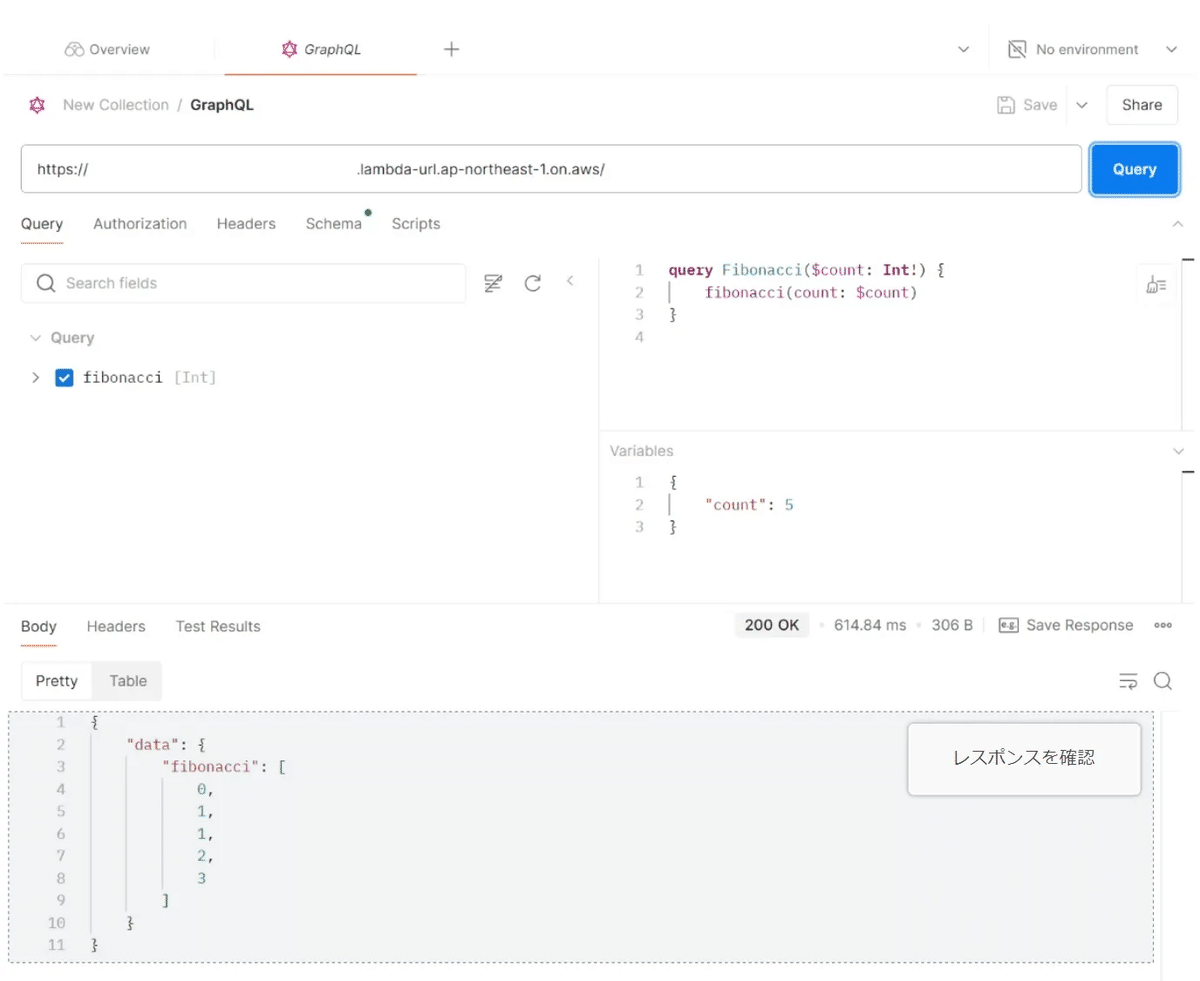Open the beautify icon in the query editor
The image size is (1200, 981).
[1156, 283]
